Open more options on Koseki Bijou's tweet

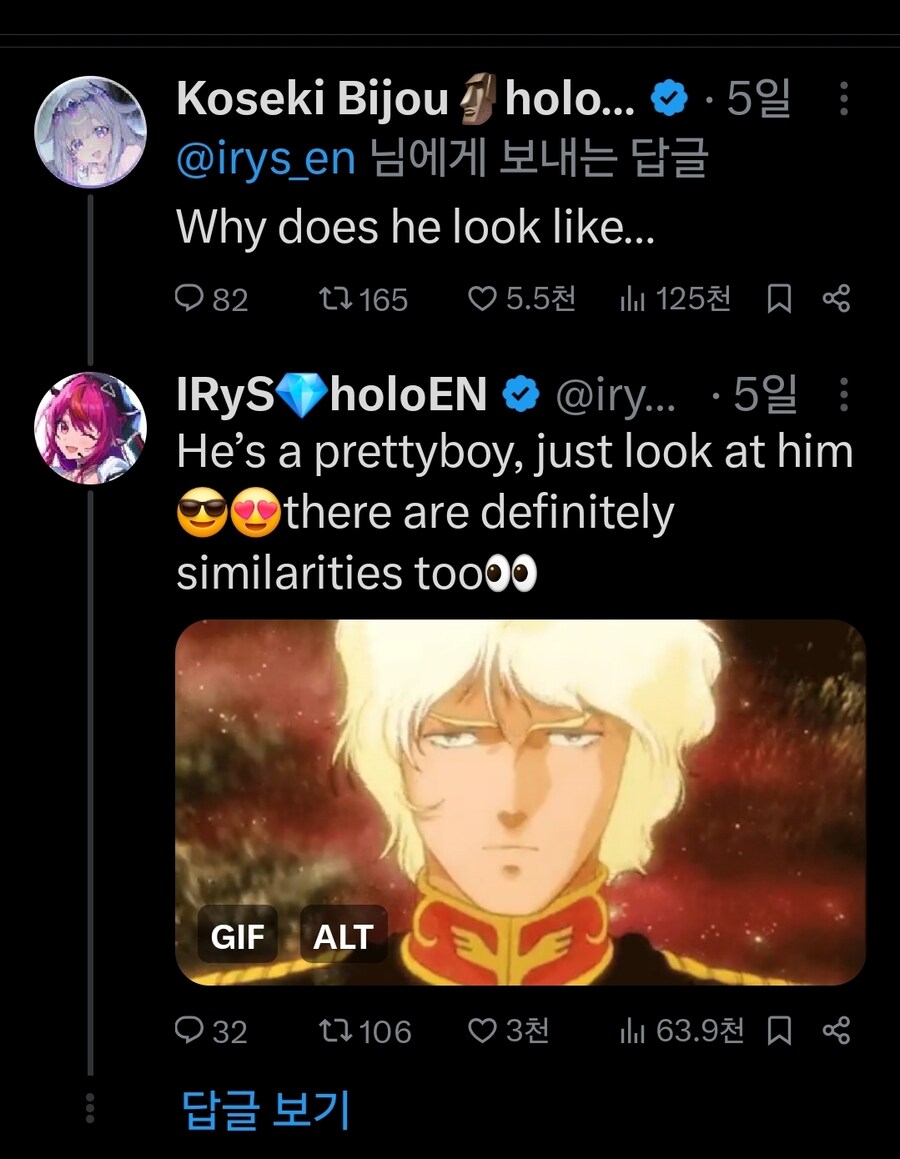(x=843, y=98)
